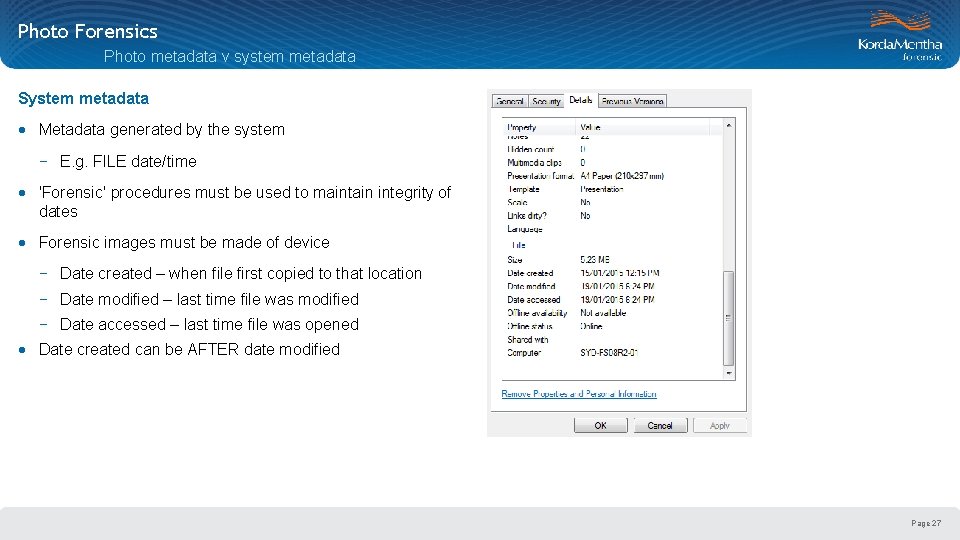Open Remove Properties and Personal Information link
Viewport: 960px width, 540px height.
(579, 394)
